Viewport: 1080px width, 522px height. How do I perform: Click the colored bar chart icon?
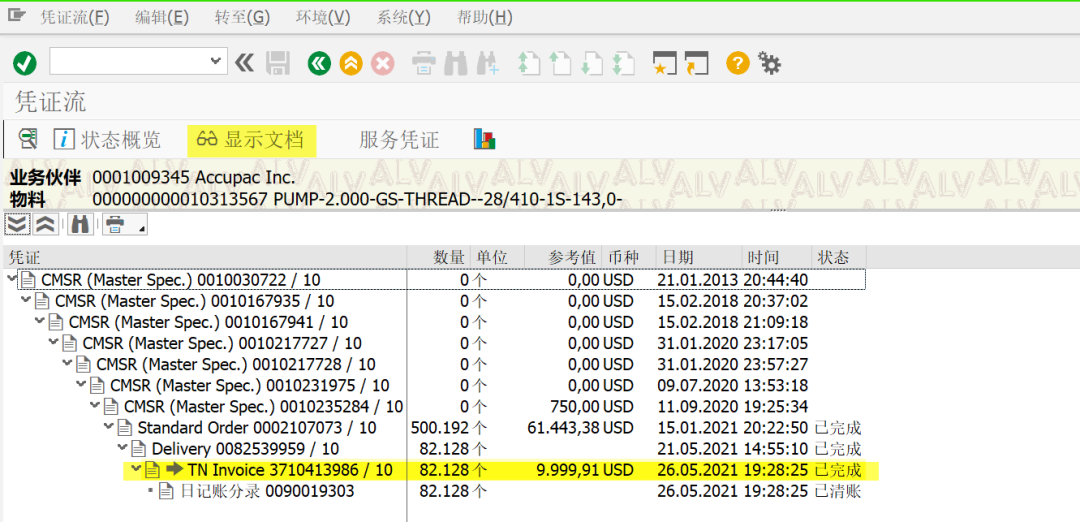pos(485,140)
